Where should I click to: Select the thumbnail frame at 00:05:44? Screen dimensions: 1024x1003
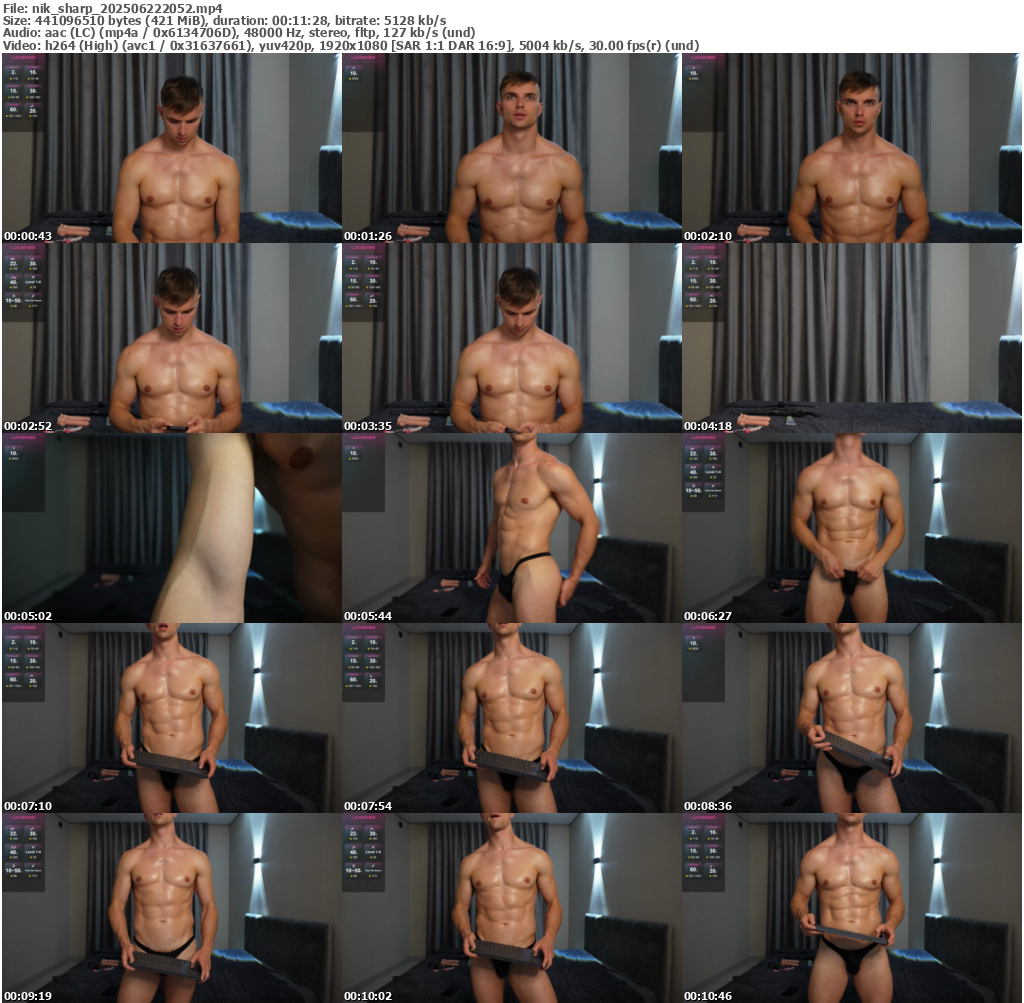[x=511, y=528]
